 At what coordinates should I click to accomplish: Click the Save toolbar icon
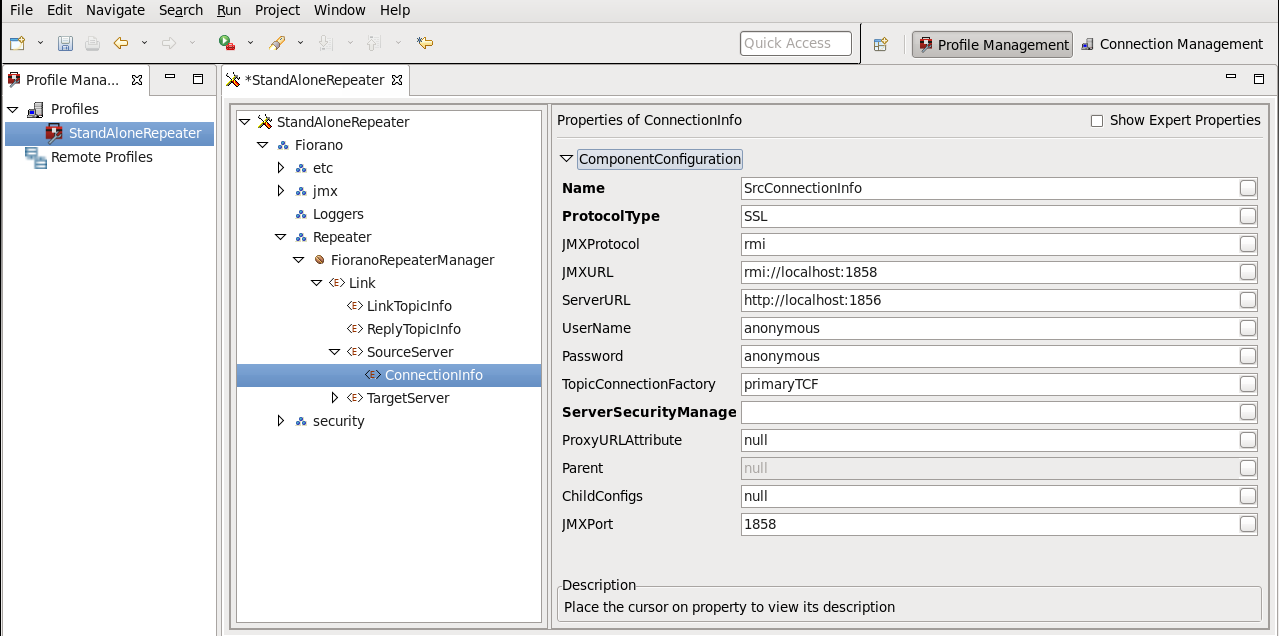tap(65, 43)
